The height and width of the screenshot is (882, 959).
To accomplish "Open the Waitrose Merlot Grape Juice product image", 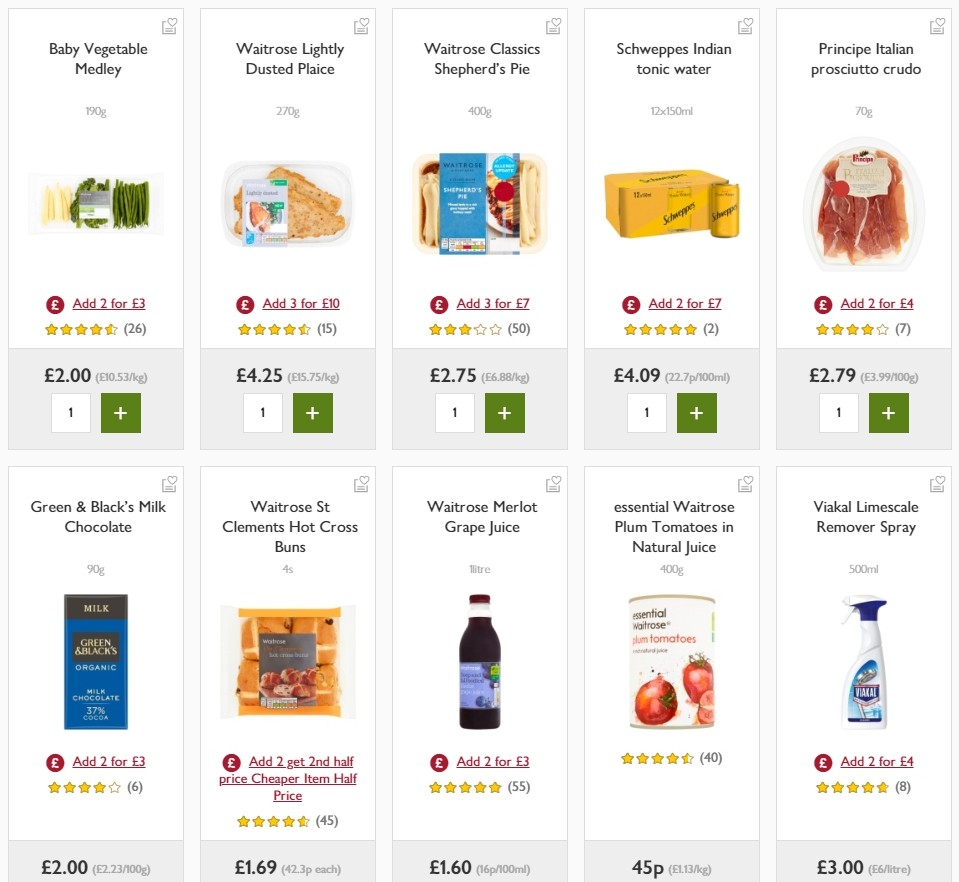I will pos(479,660).
